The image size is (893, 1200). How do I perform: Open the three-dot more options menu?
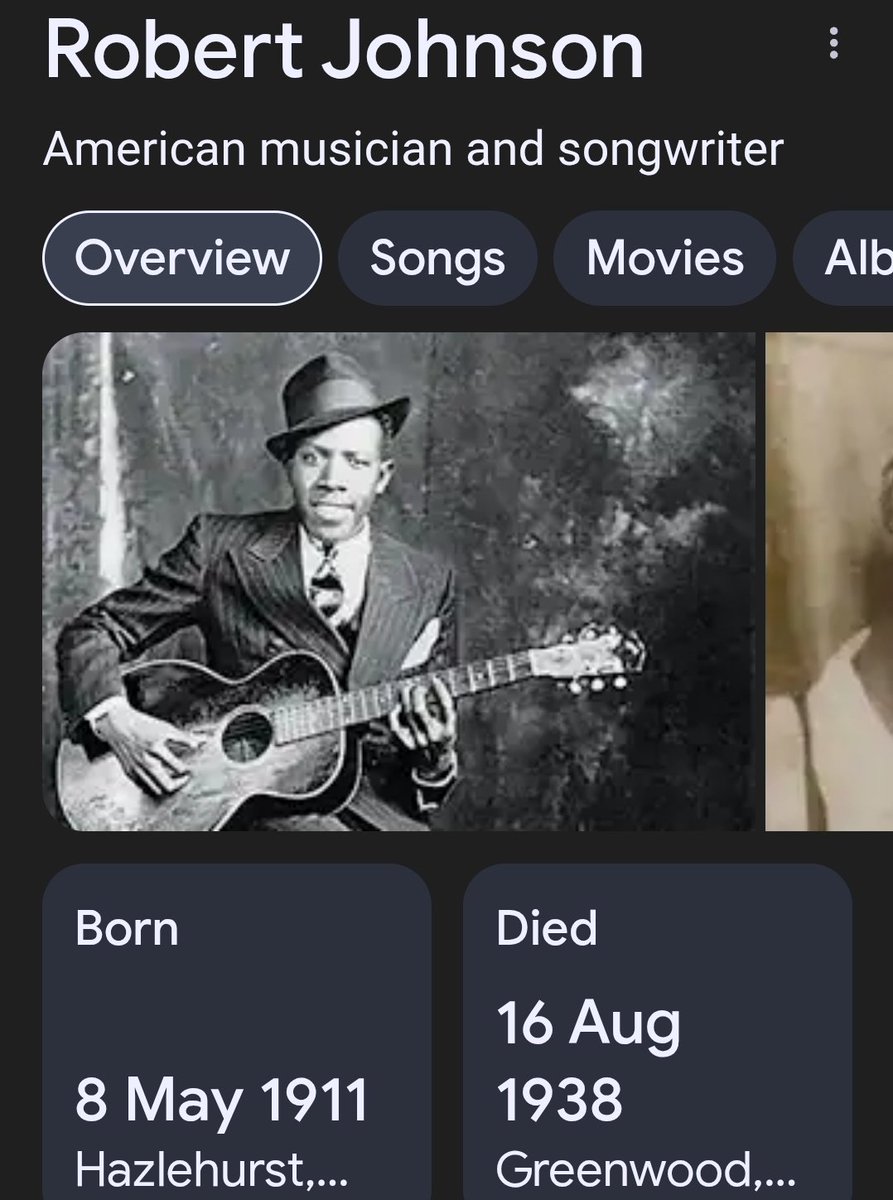[833, 43]
